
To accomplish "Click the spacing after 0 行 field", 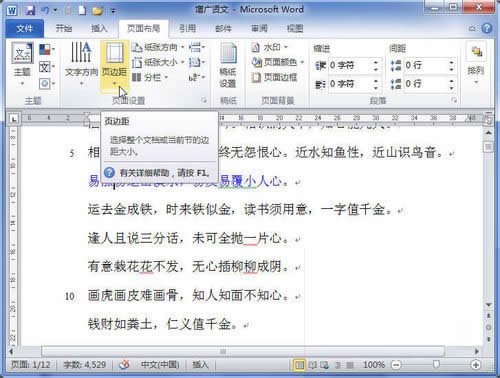I will [x=425, y=84].
